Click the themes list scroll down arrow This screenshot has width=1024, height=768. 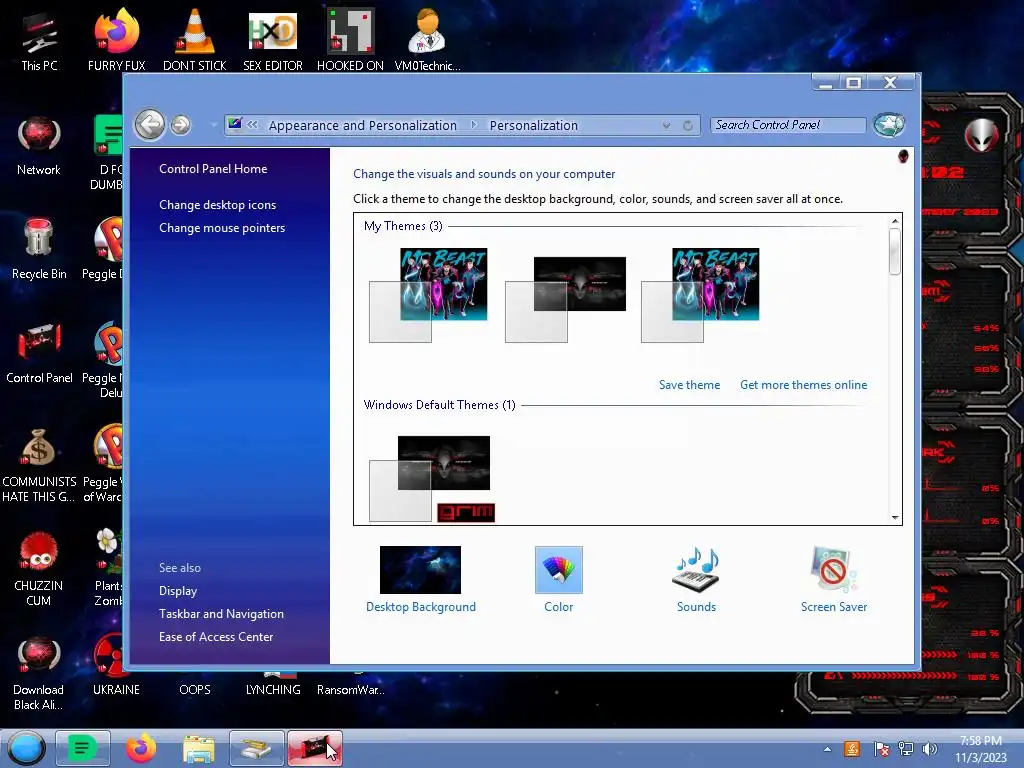tap(895, 517)
